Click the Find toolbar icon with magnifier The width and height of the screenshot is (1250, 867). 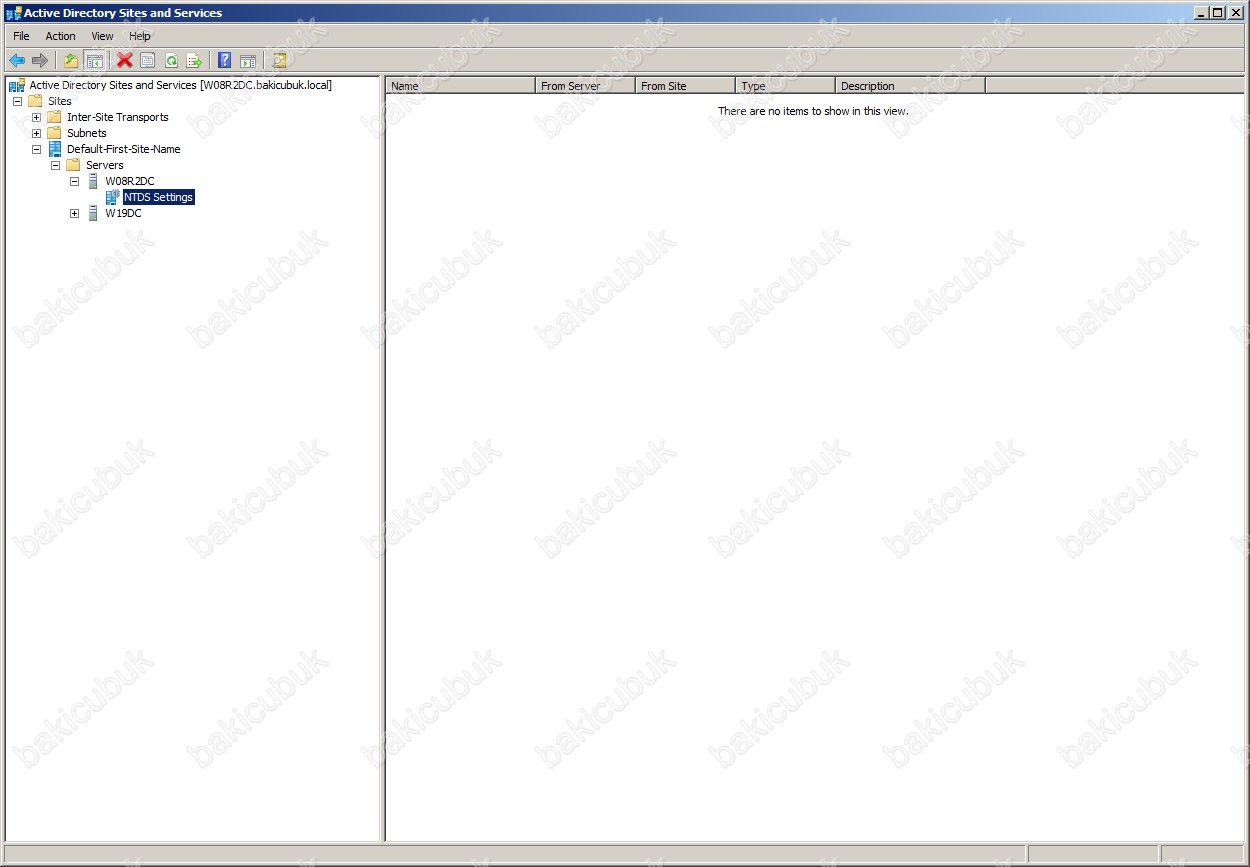pyautogui.click(x=279, y=61)
